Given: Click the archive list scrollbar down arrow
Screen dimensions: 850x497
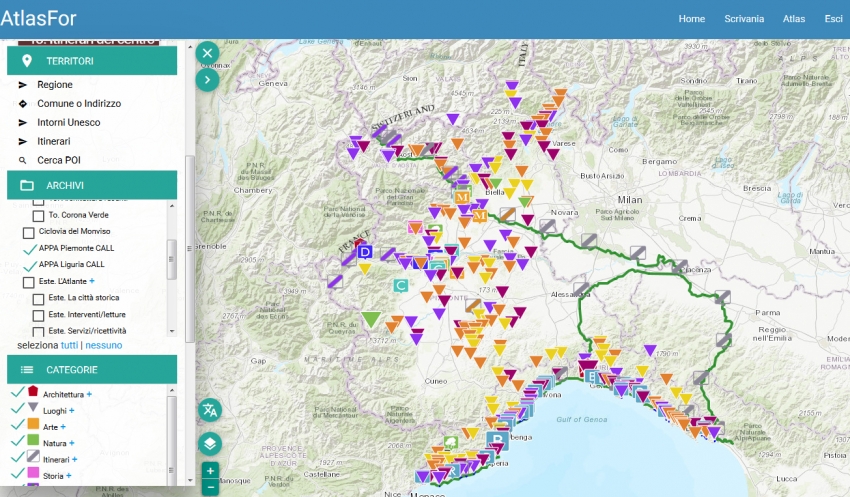Looking at the screenshot, I should pos(172,331).
